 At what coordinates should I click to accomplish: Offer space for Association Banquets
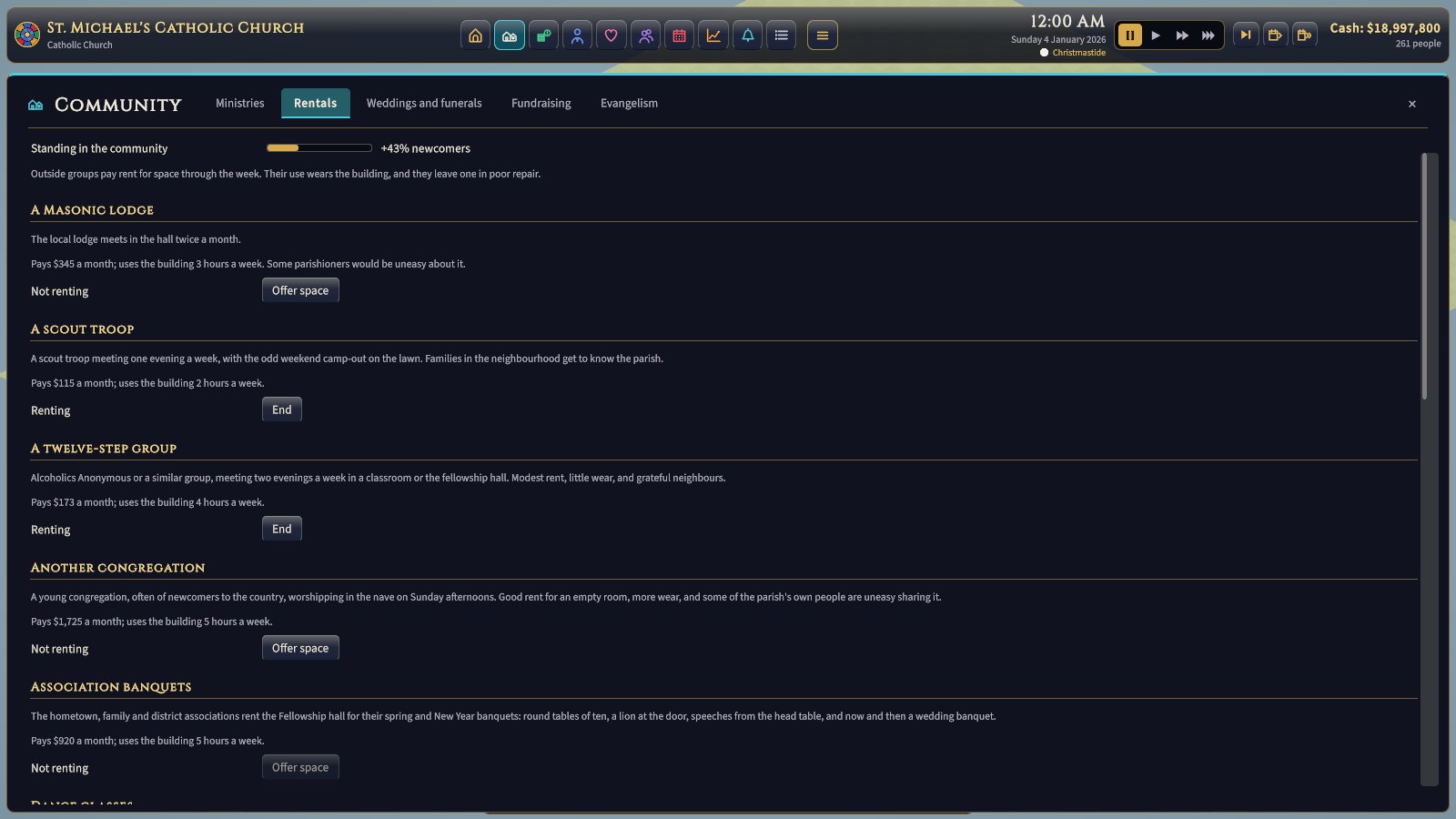[300, 767]
